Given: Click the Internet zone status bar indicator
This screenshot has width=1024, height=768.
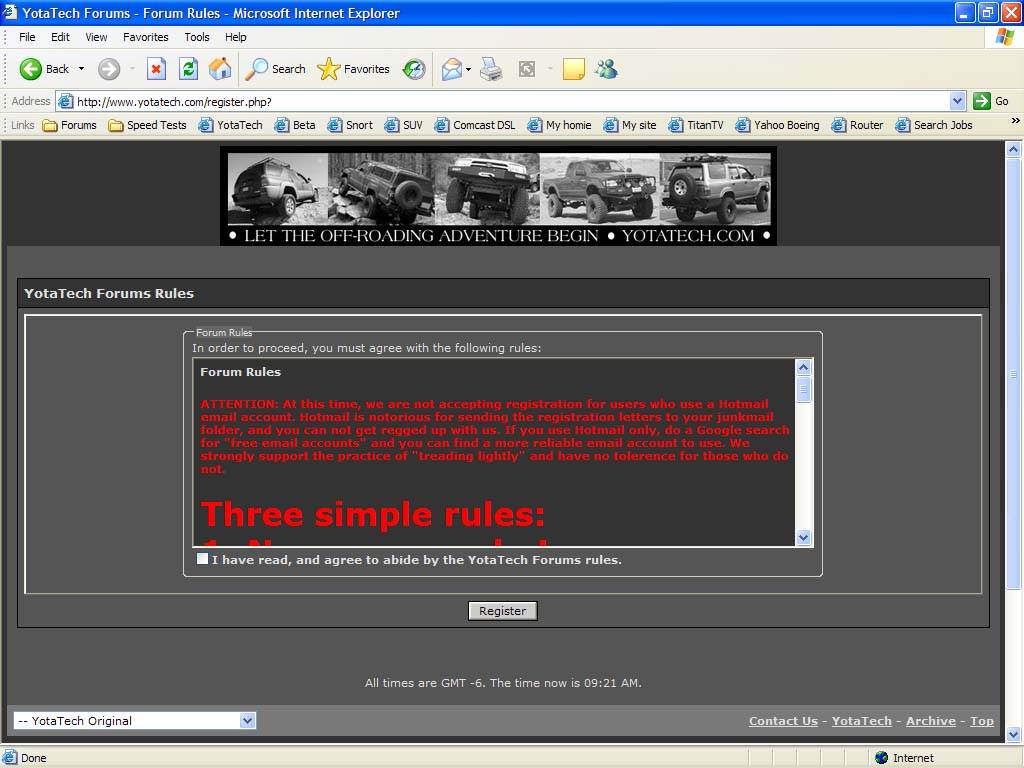Looking at the screenshot, I should click(x=904, y=758).
